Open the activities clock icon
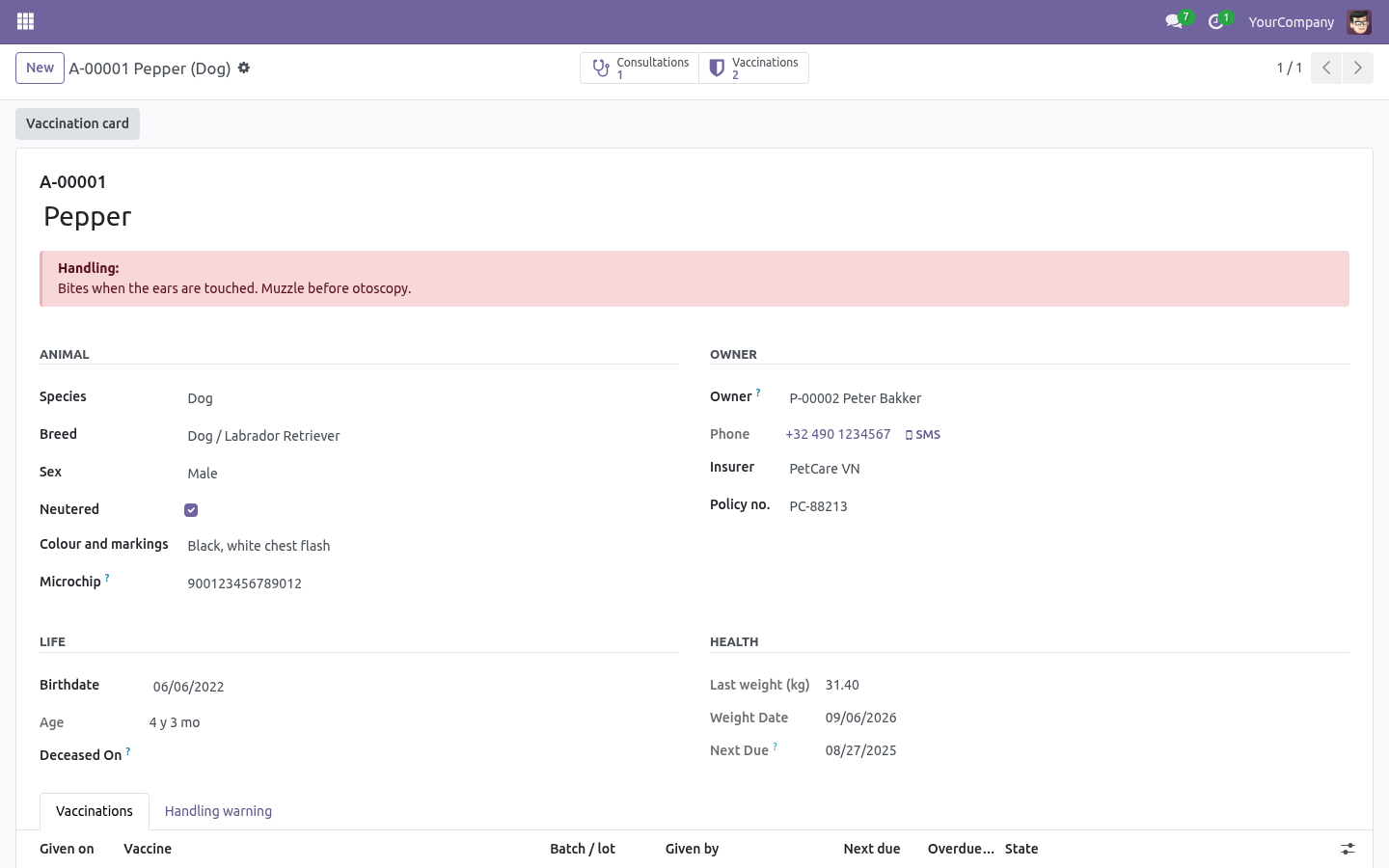This screenshot has width=1389, height=868. pyautogui.click(x=1215, y=21)
